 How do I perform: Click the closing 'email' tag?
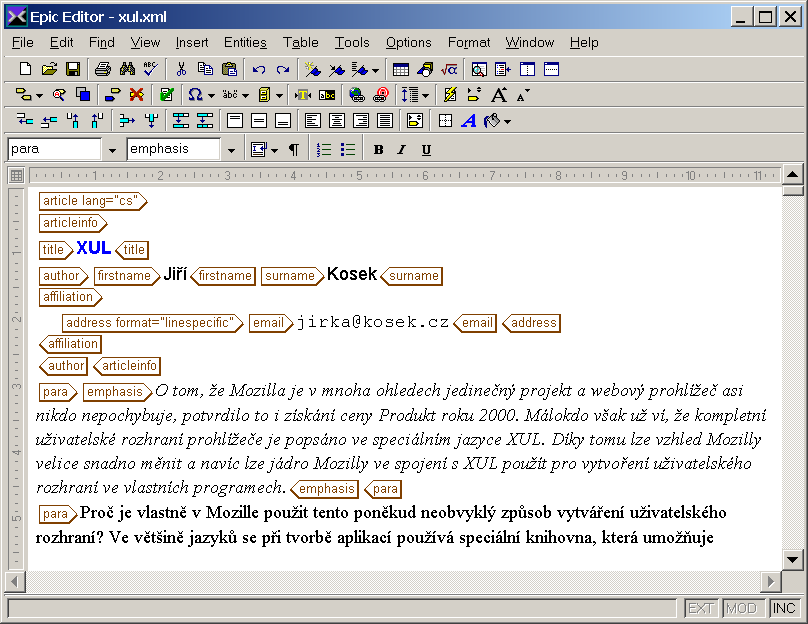coord(475,323)
